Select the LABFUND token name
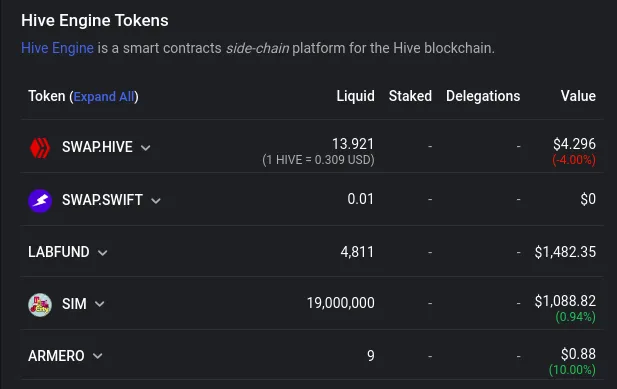 coord(59,252)
